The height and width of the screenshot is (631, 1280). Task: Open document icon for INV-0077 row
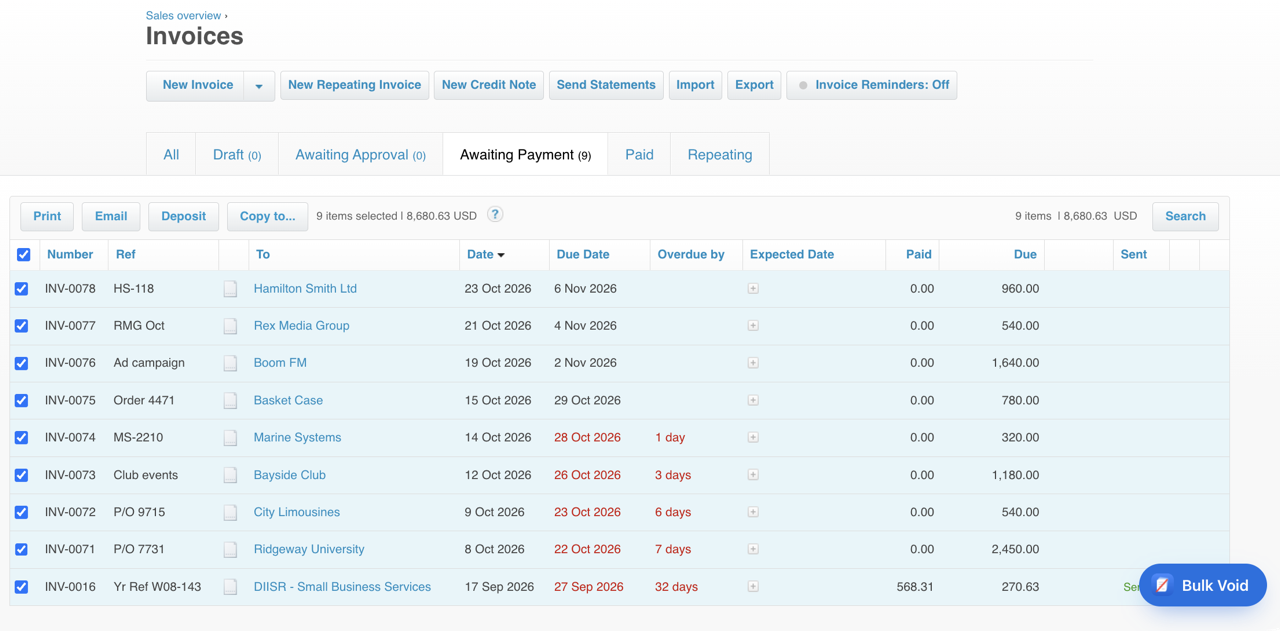tap(230, 326)
